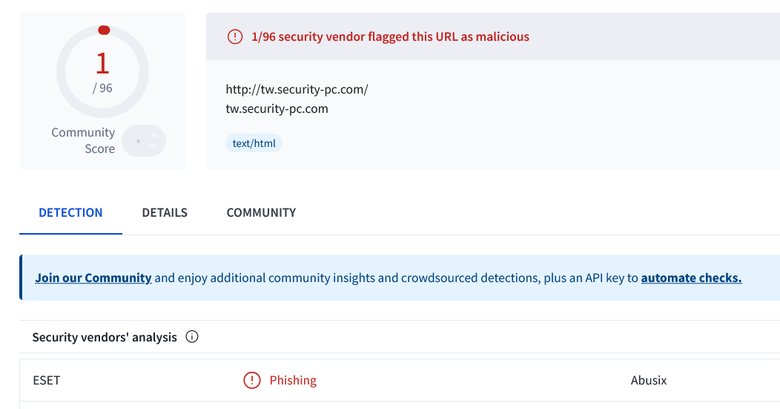The height and width of the screenshot is (409, 780).
Task: Open the COMMUNITY tab
Action: [x=261, y=212]
